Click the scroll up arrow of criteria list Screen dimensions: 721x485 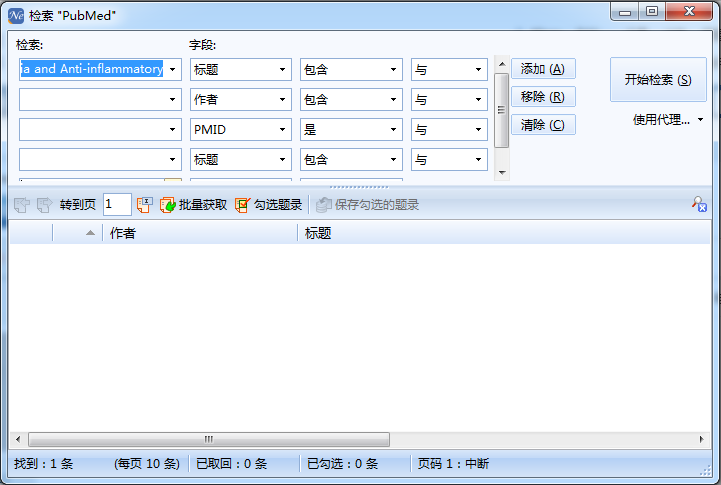pos(502,64)
